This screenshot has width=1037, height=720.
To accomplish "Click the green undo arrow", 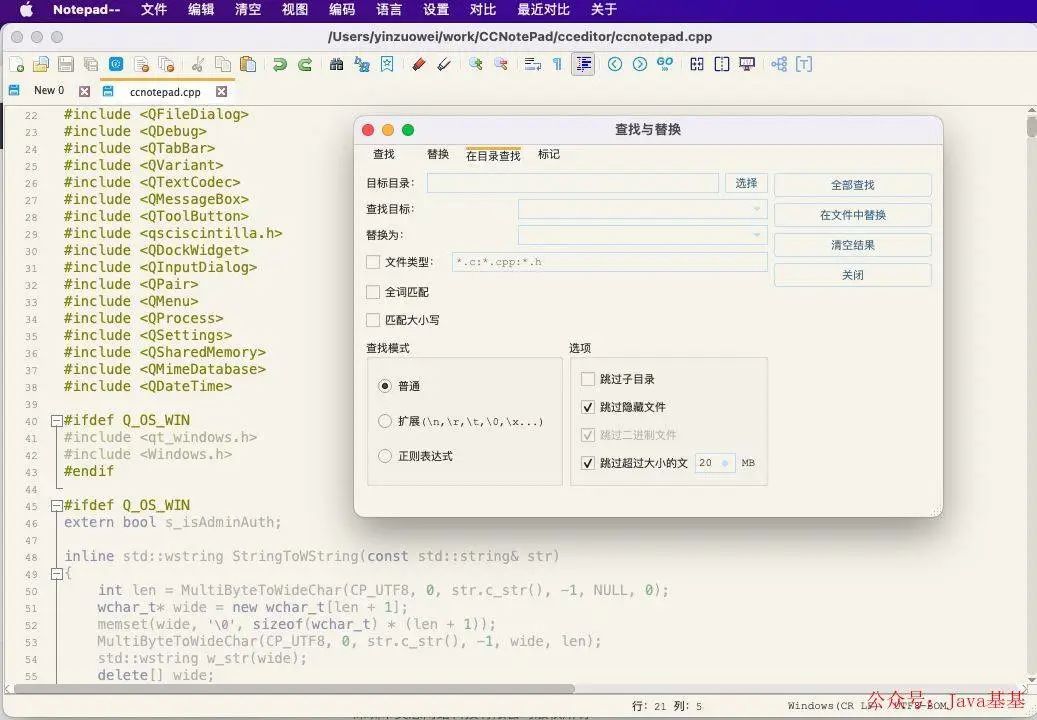I will (280, 64).
